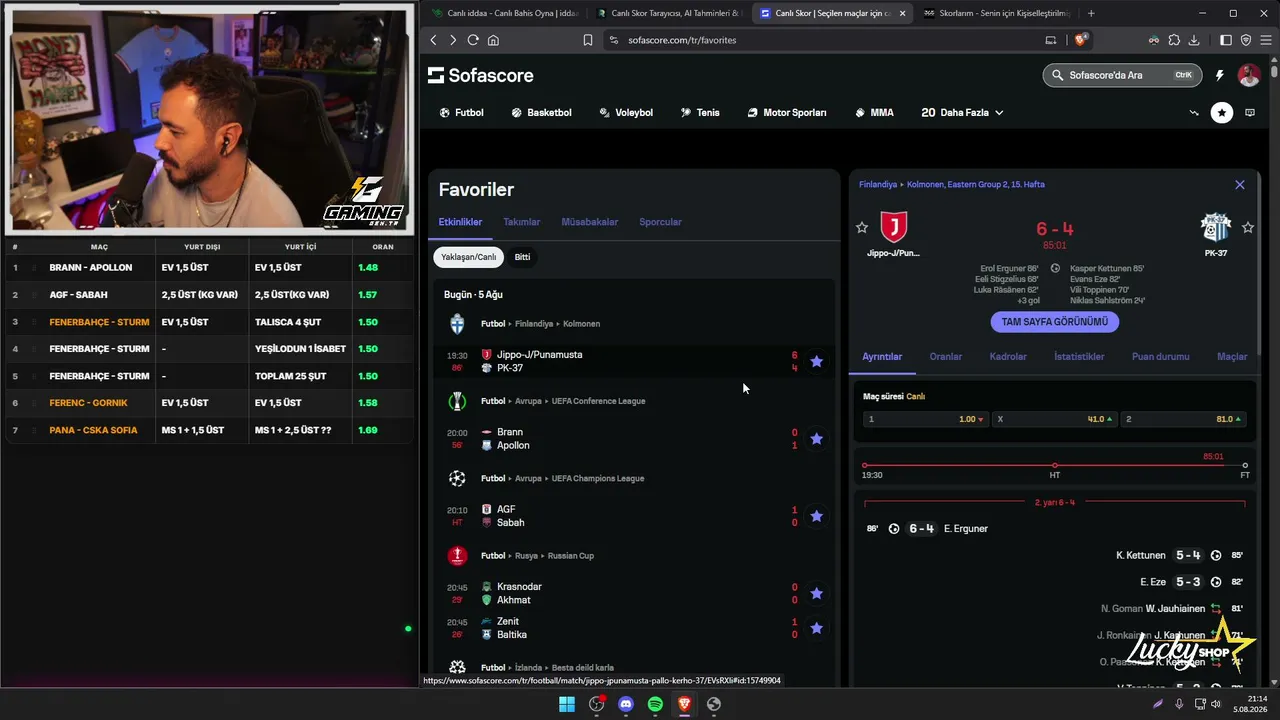Open the Russian Cup league row

tap(634, 555)
